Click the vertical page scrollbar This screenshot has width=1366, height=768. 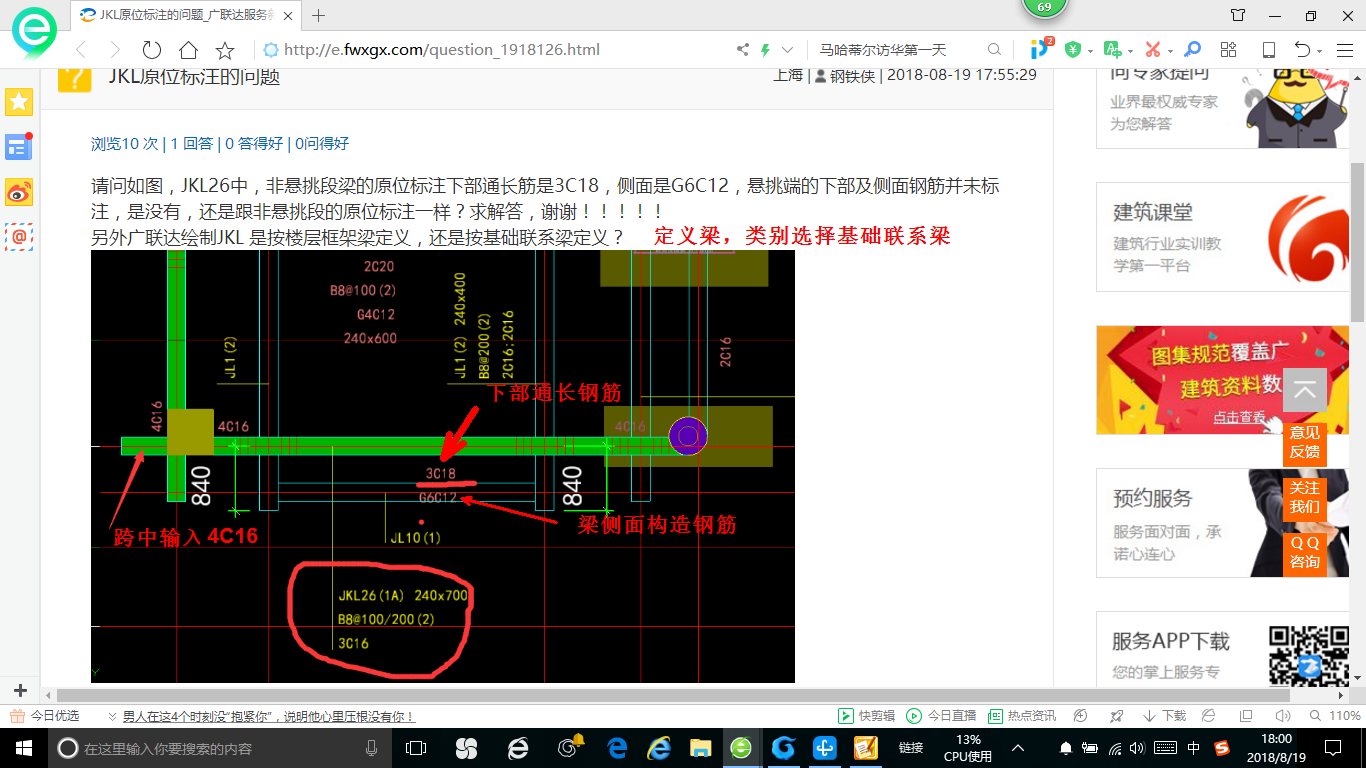1358,241
